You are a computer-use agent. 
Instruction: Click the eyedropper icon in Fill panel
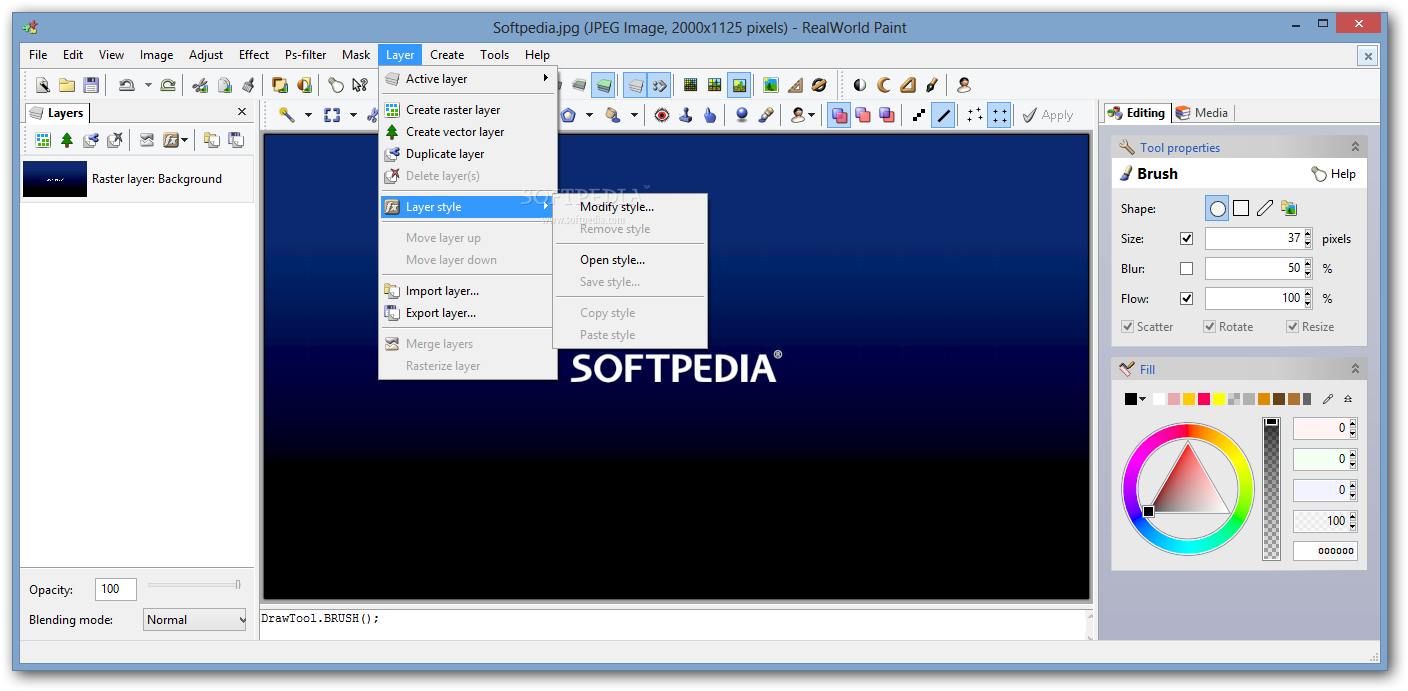coord(1328,399)
